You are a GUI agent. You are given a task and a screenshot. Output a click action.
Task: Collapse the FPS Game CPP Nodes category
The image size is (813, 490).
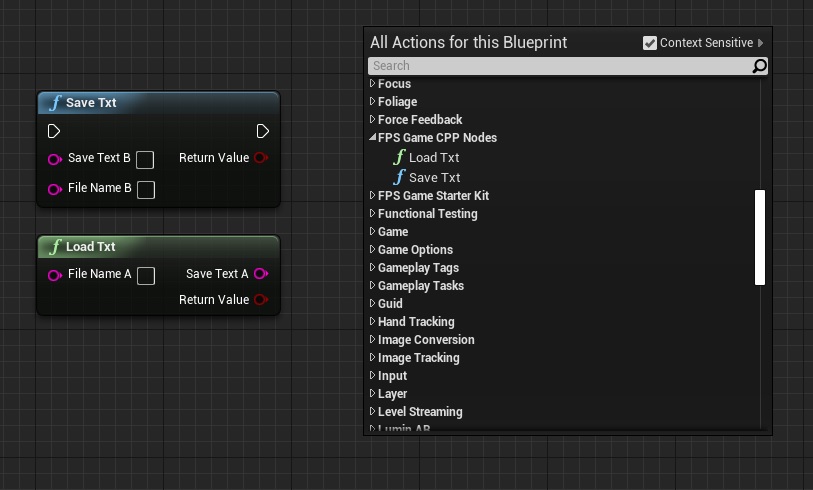(373, 138)
